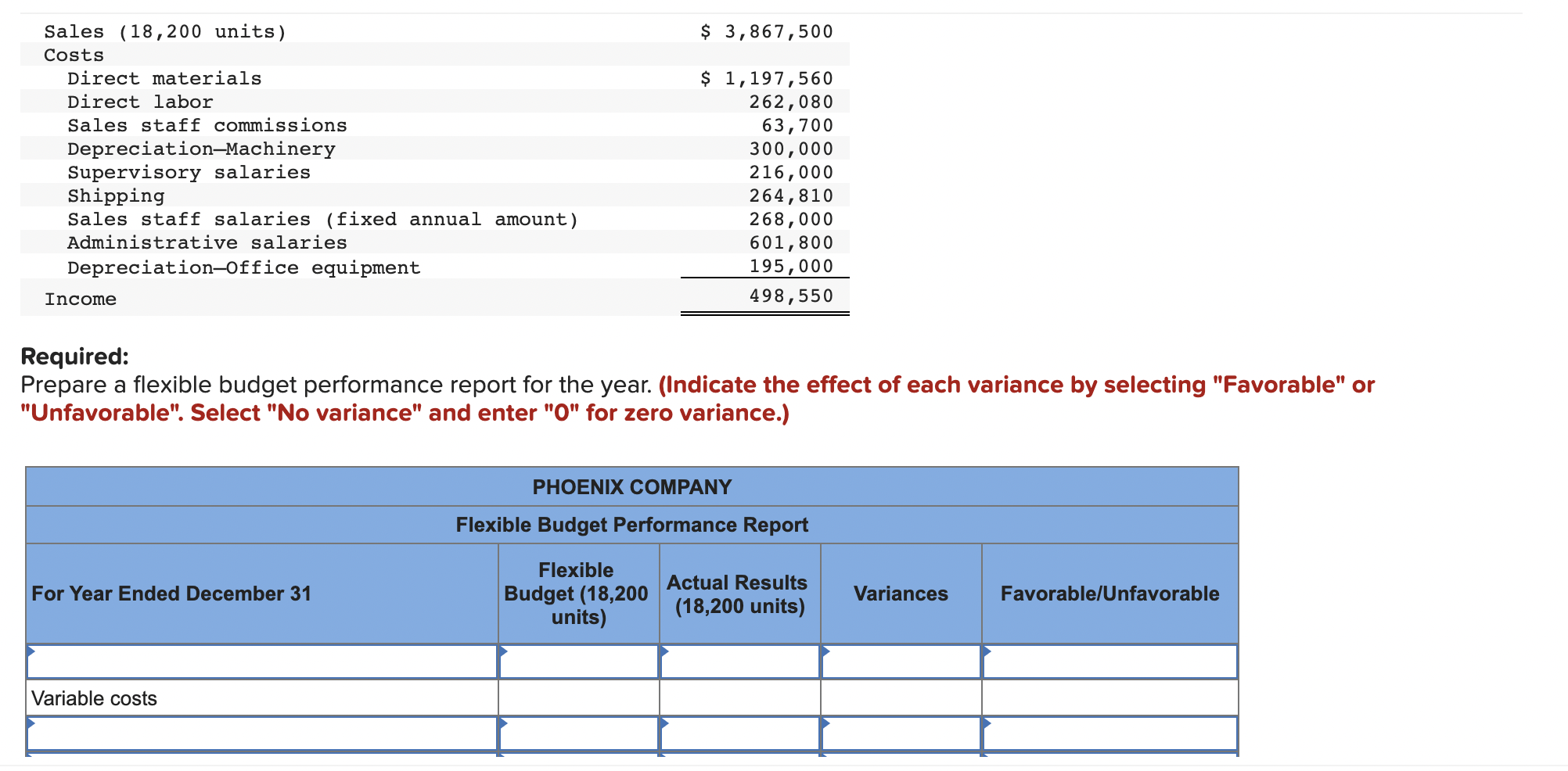
Task: Click 'Sales staff salaries (fixed annual amount)'
Action: [323, 220]
